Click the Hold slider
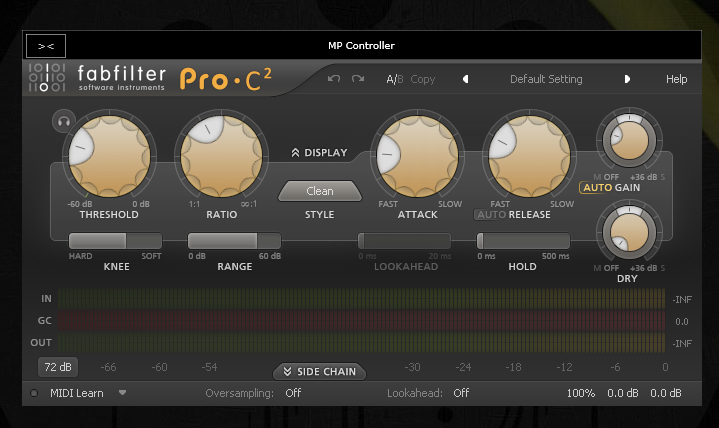Image resolution: width=719 pixels, height=428 pixels. (523, 240)
